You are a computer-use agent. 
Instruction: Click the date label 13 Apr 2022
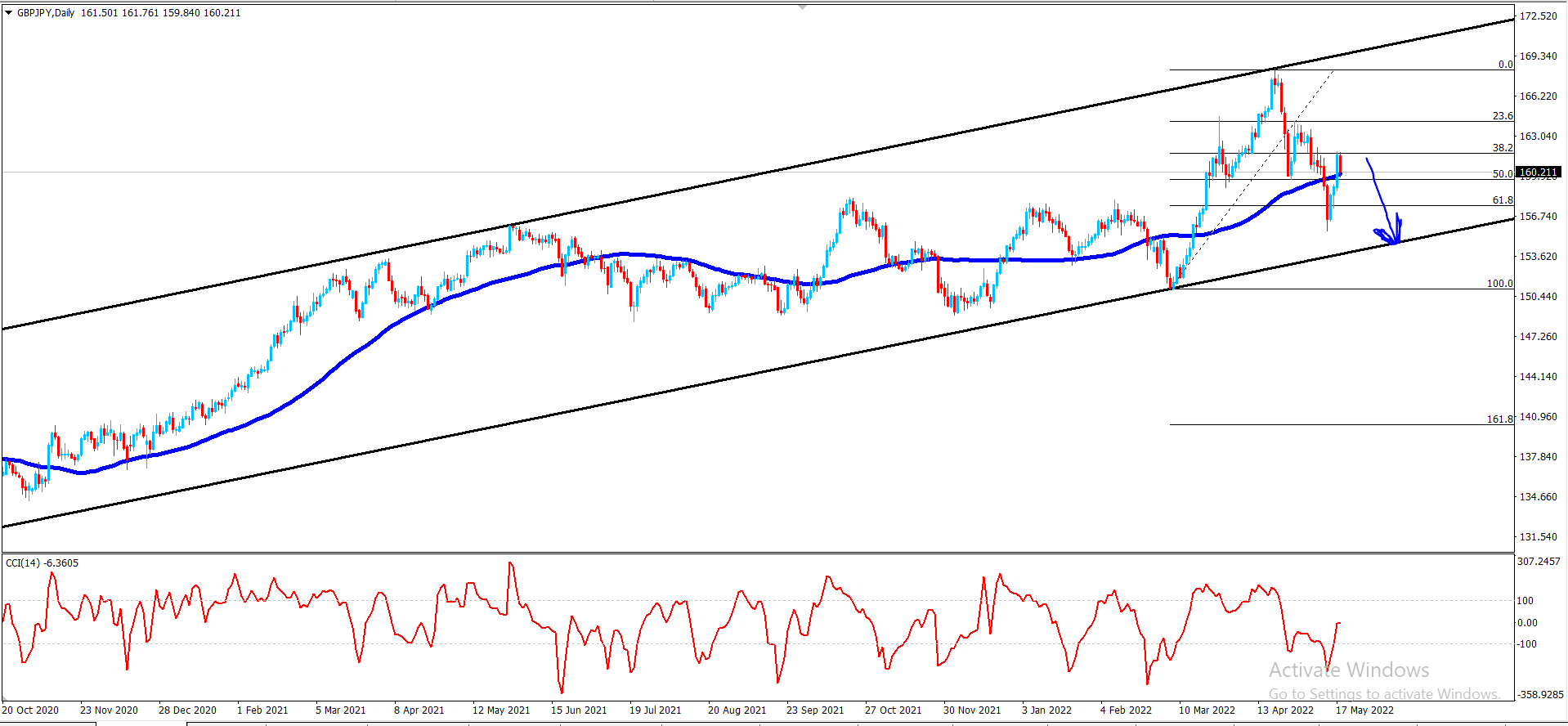[1285, 710]
